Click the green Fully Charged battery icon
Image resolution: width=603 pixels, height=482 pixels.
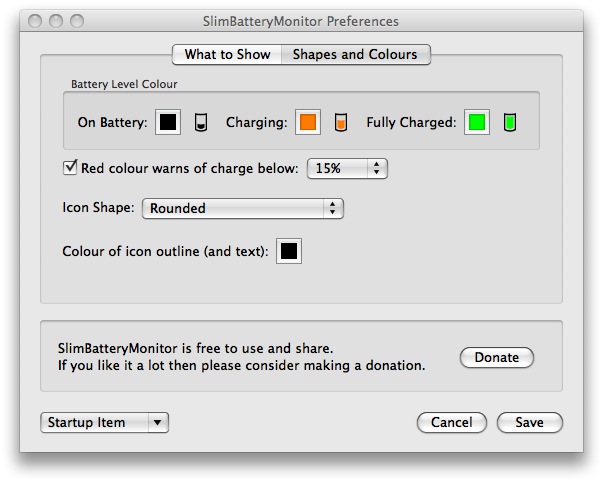click(x=510, y=122)
